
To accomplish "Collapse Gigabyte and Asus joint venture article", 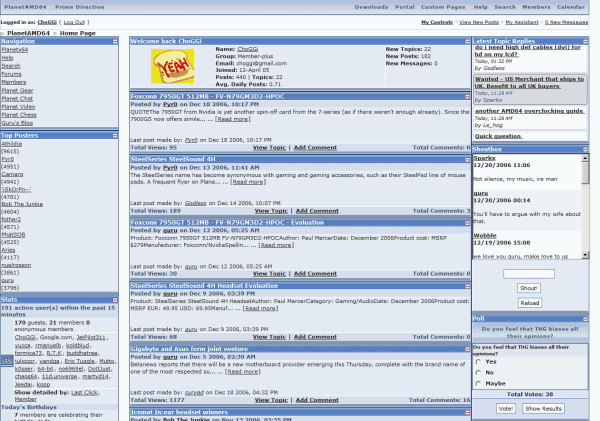I will (467, 349).
